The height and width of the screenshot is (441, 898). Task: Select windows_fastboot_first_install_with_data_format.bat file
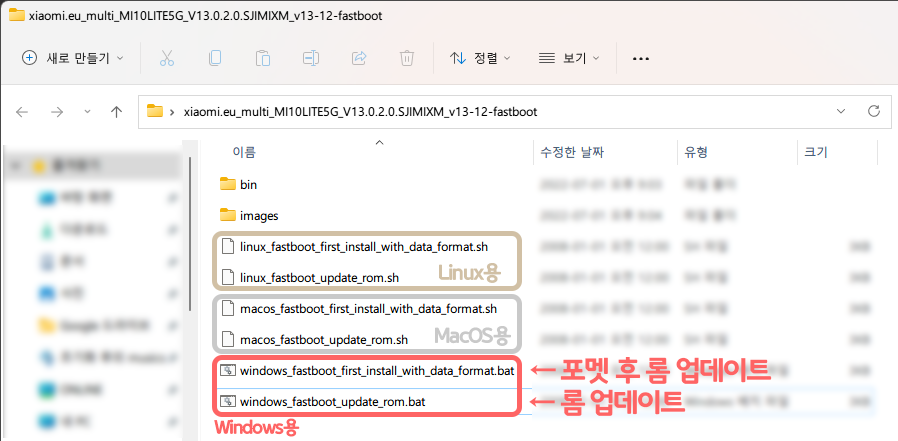[x=377, y=371]
